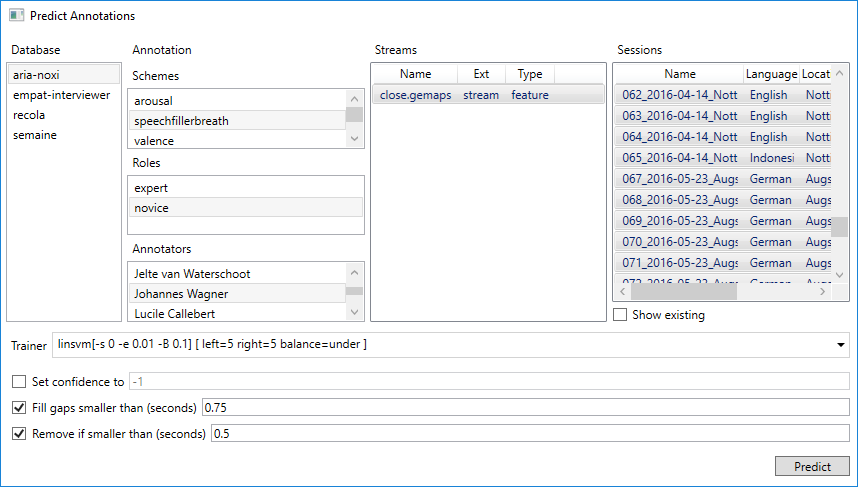Click Sessions vertical scroll down arrow
The height and width of the screenshot is (487, 858).
tap(839, 275)
